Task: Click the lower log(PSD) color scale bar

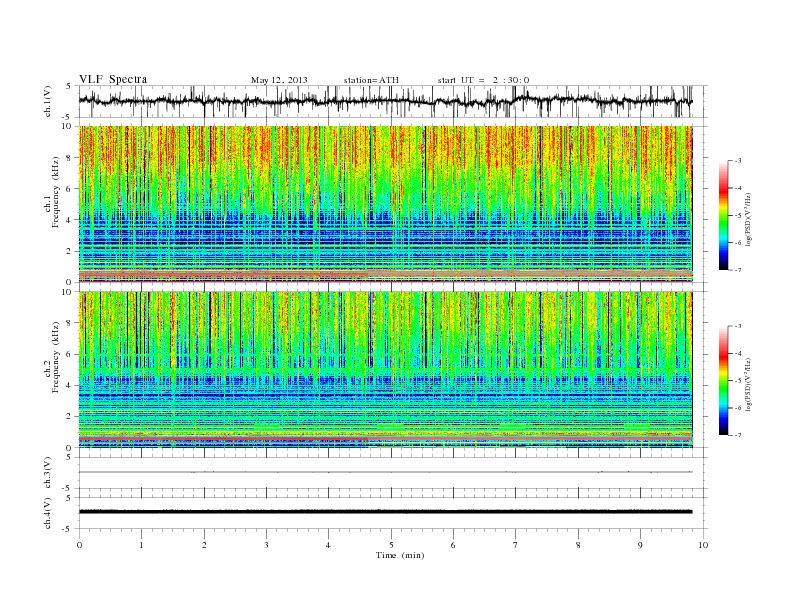Action: pyautogui.click(x=723, y=380)
